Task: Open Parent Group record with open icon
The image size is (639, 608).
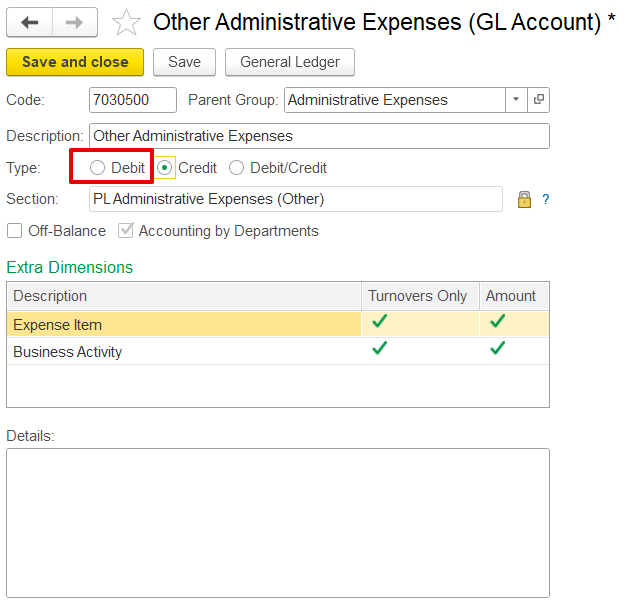Action: [539, 100]
